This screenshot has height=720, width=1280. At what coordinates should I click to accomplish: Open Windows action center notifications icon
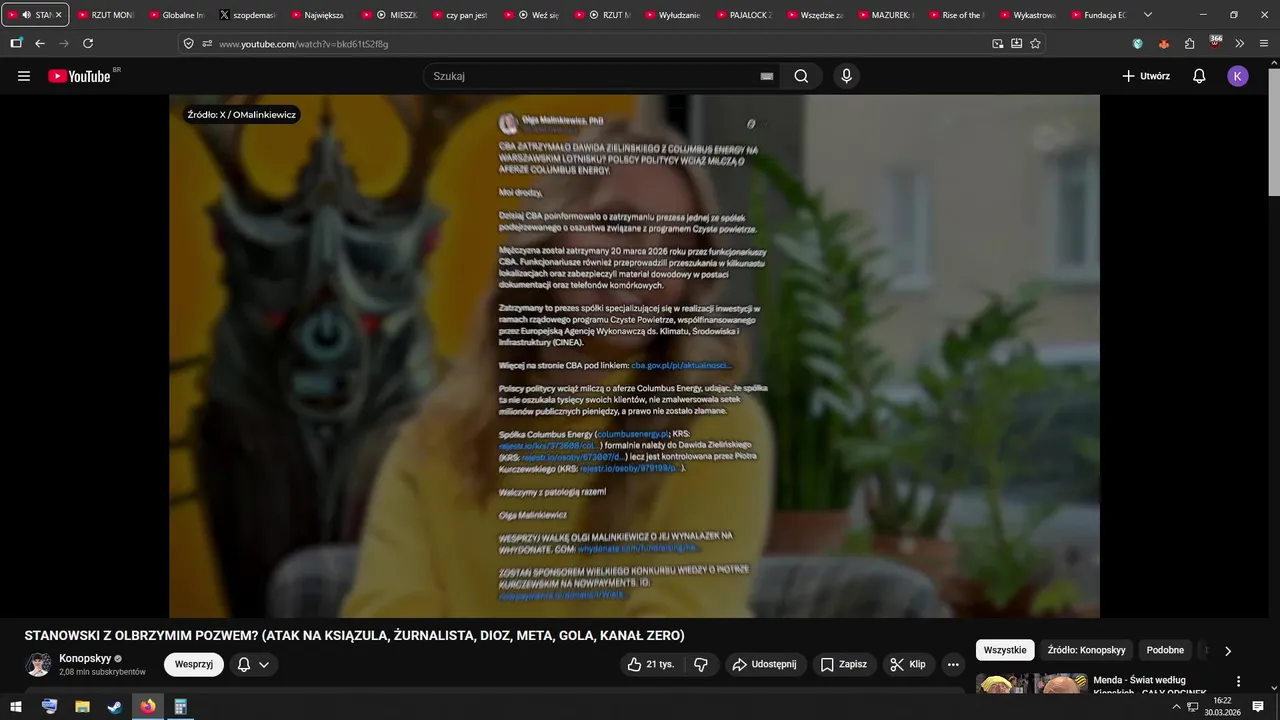(1258, 706)
